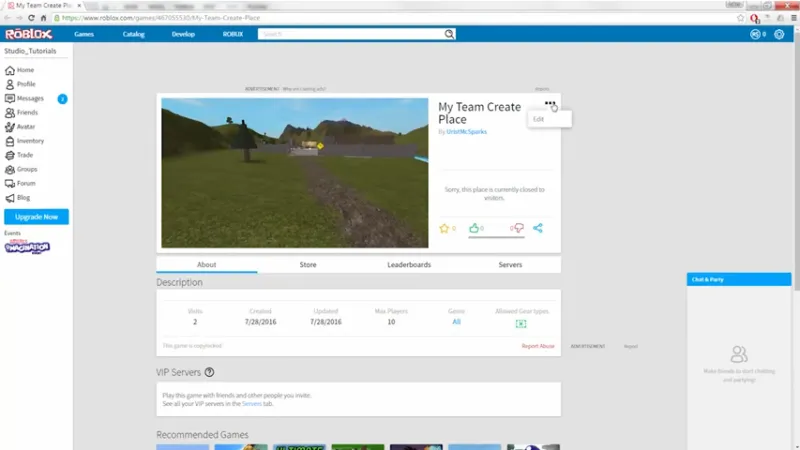
Task: Click inside the Roblox search field
Action: pos(350,34)
